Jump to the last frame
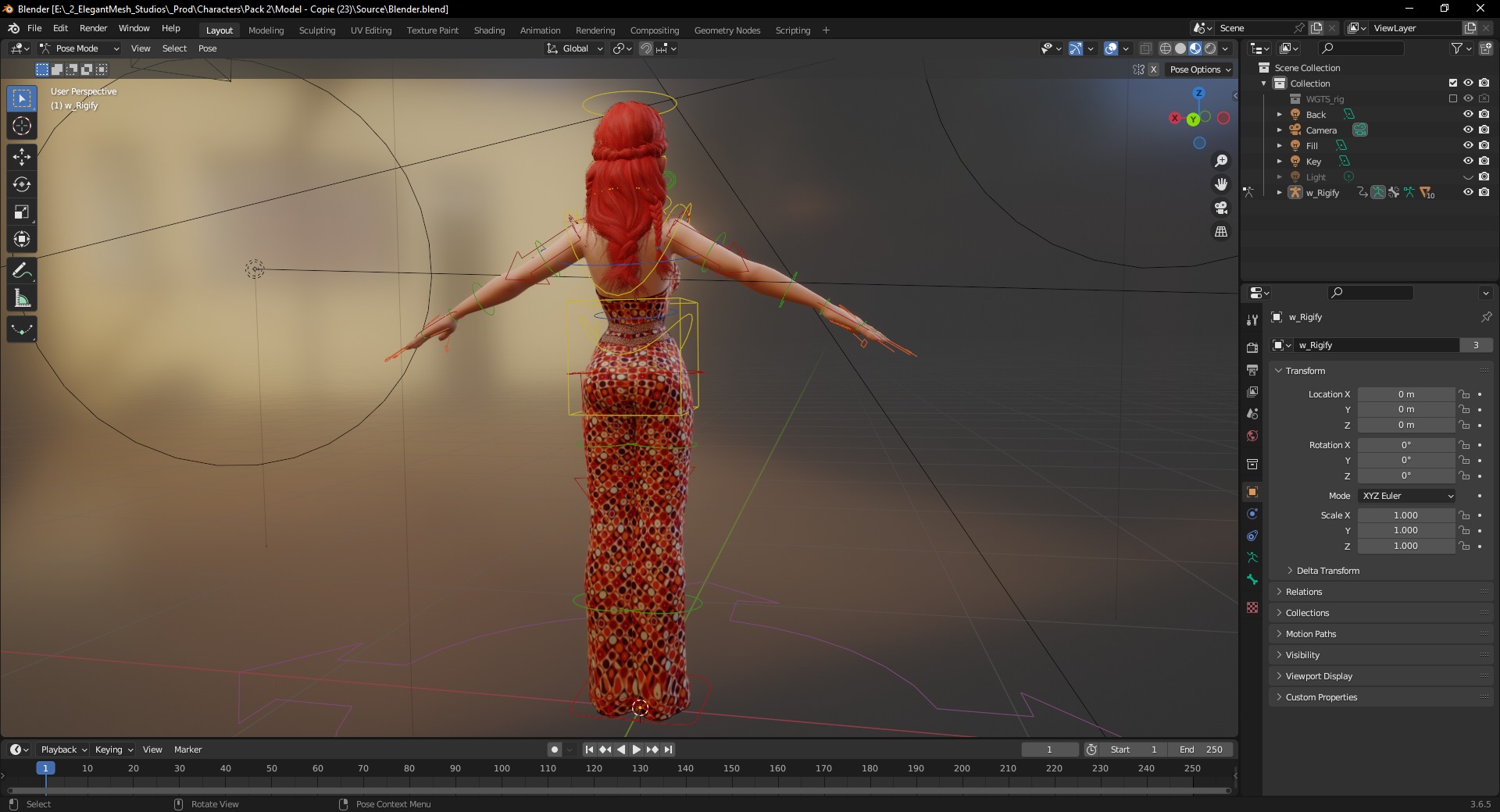This screenshot has height=812, width=1500. pyautogui.click(x=669, y=750)
